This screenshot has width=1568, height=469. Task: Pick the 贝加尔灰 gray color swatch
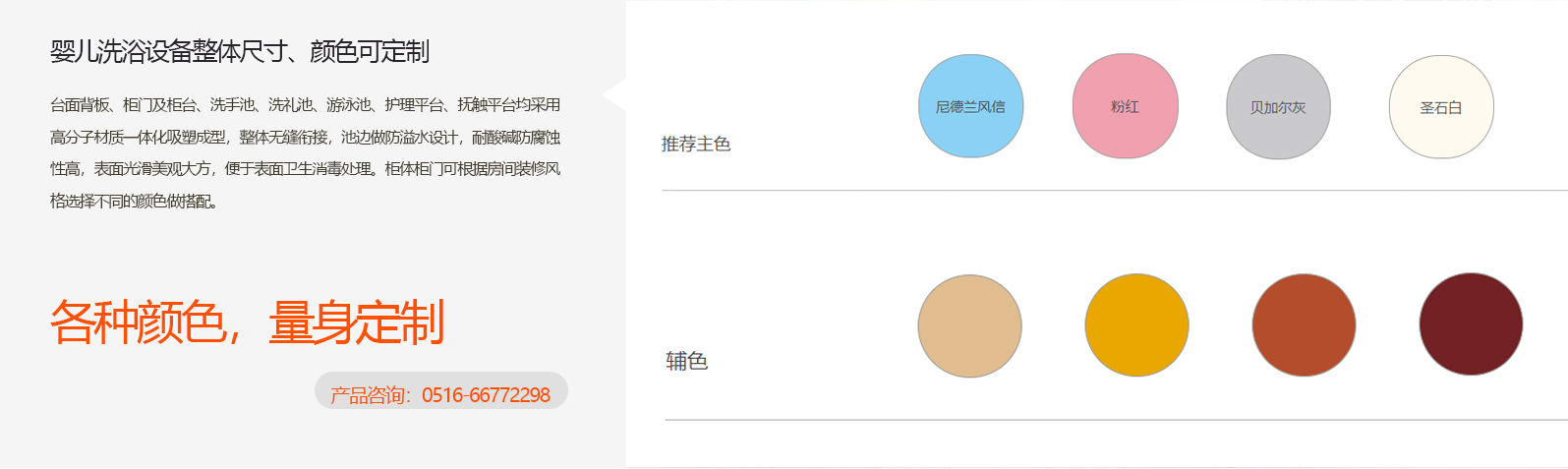(x=1278, y=107)
